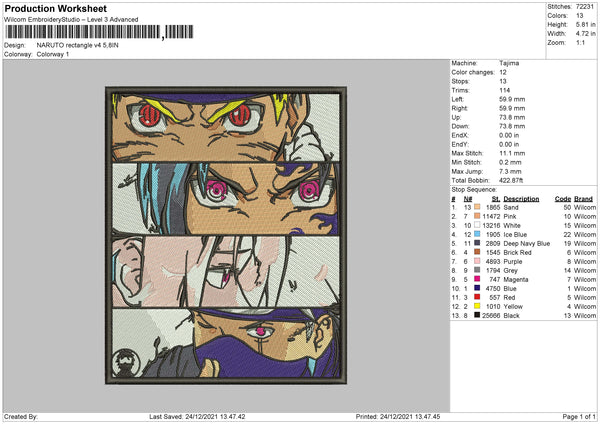Click stitch count 25666 in Black row

coord(491,316)
